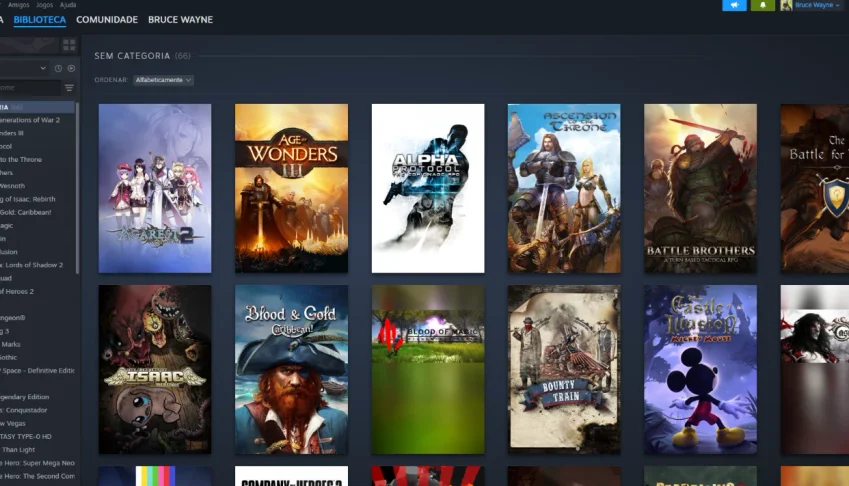Open the BRUCE WAYNE profile tab
The width and height of the screenshot is (849, 486).
[x=180, y=20]
